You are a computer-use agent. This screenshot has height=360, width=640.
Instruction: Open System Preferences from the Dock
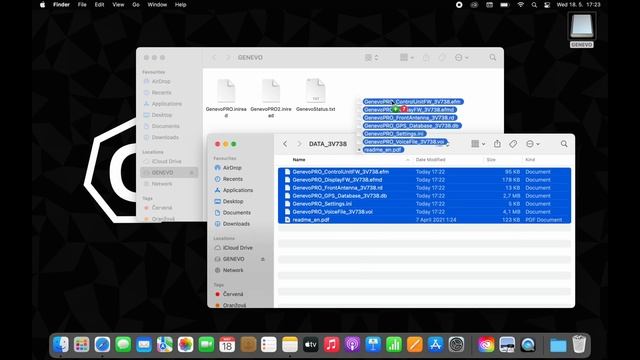456,345
